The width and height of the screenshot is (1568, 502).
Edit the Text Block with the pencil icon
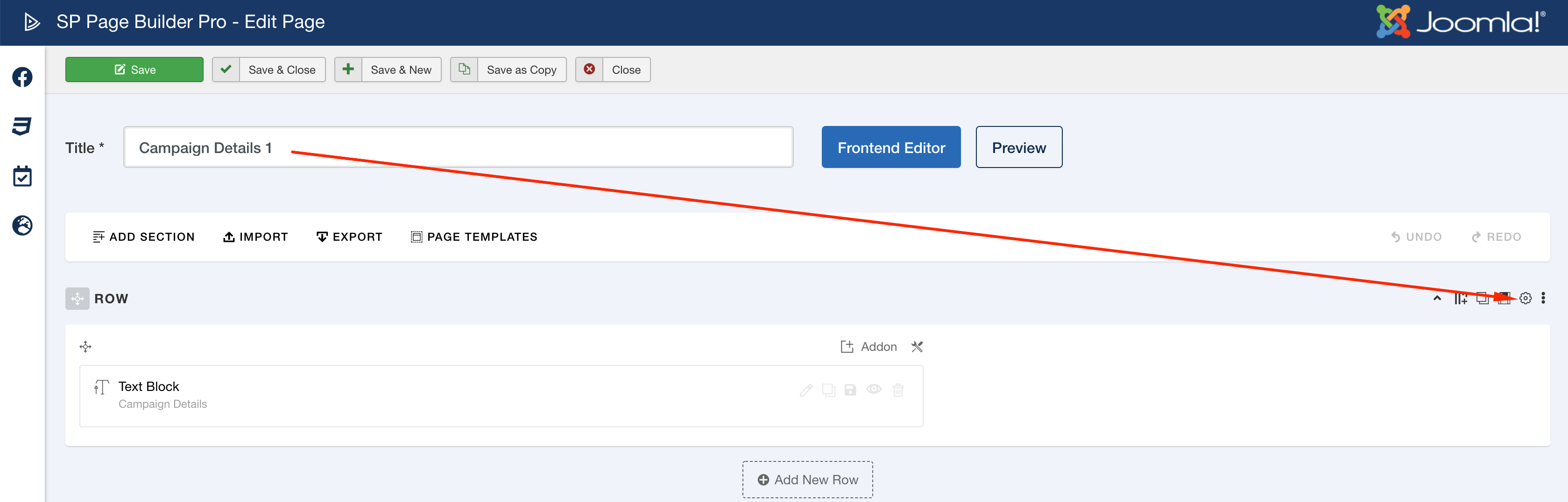click(806, 390)
